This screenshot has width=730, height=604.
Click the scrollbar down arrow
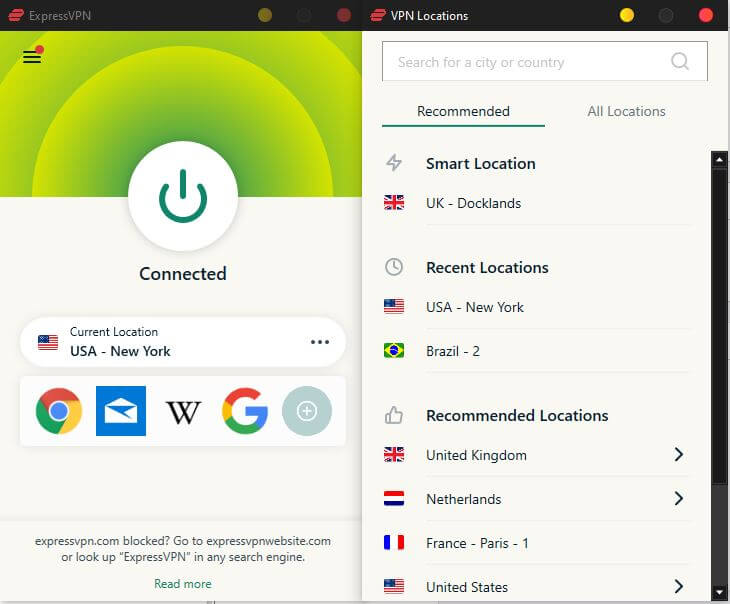pos(719,592)
